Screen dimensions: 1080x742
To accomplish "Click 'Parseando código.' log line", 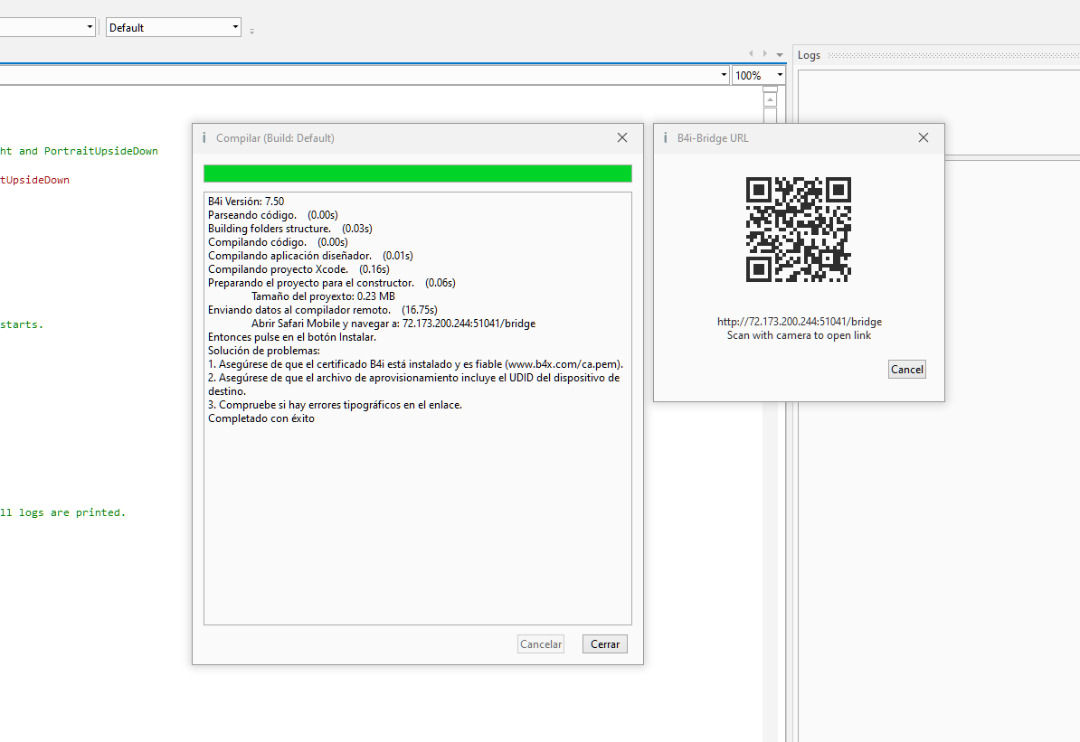I will click(x=273, y=215).
